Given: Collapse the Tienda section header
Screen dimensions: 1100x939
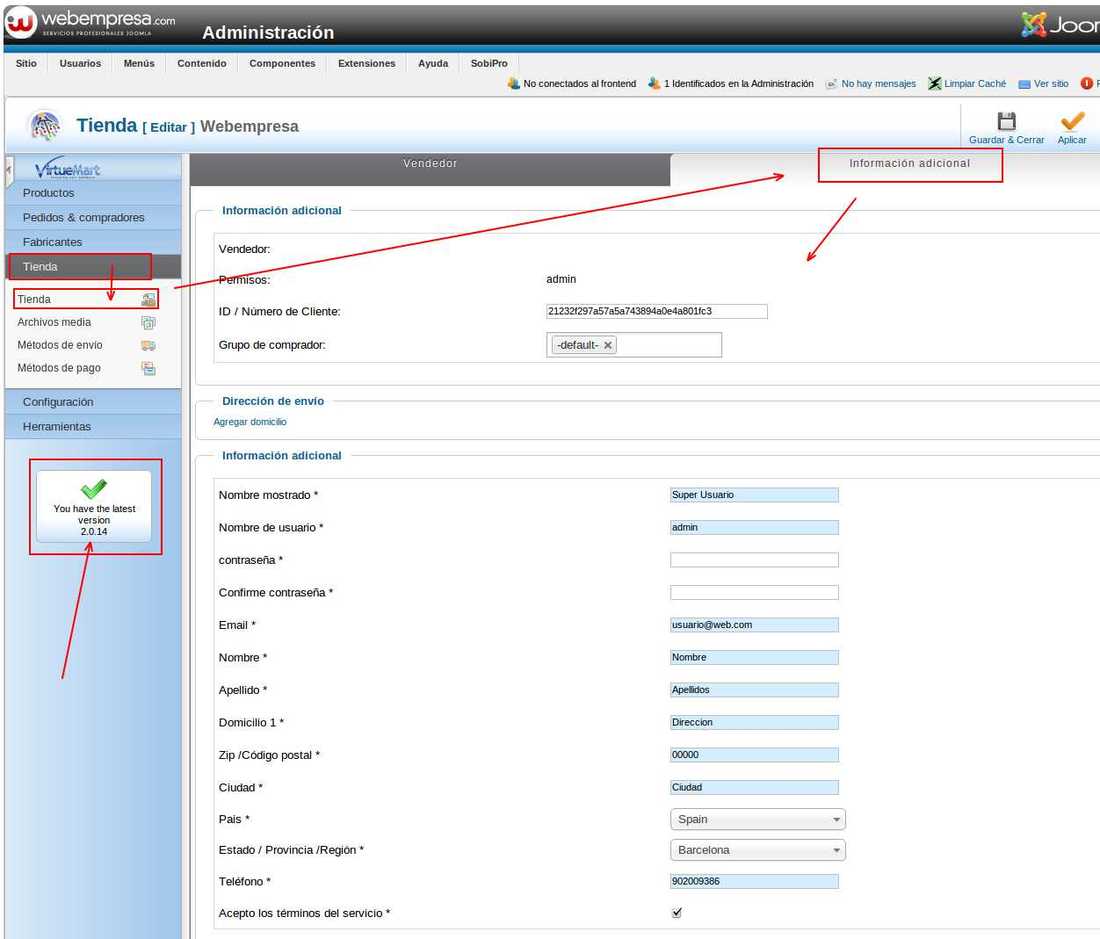Looking at the screenshot, I should point(93,266).
